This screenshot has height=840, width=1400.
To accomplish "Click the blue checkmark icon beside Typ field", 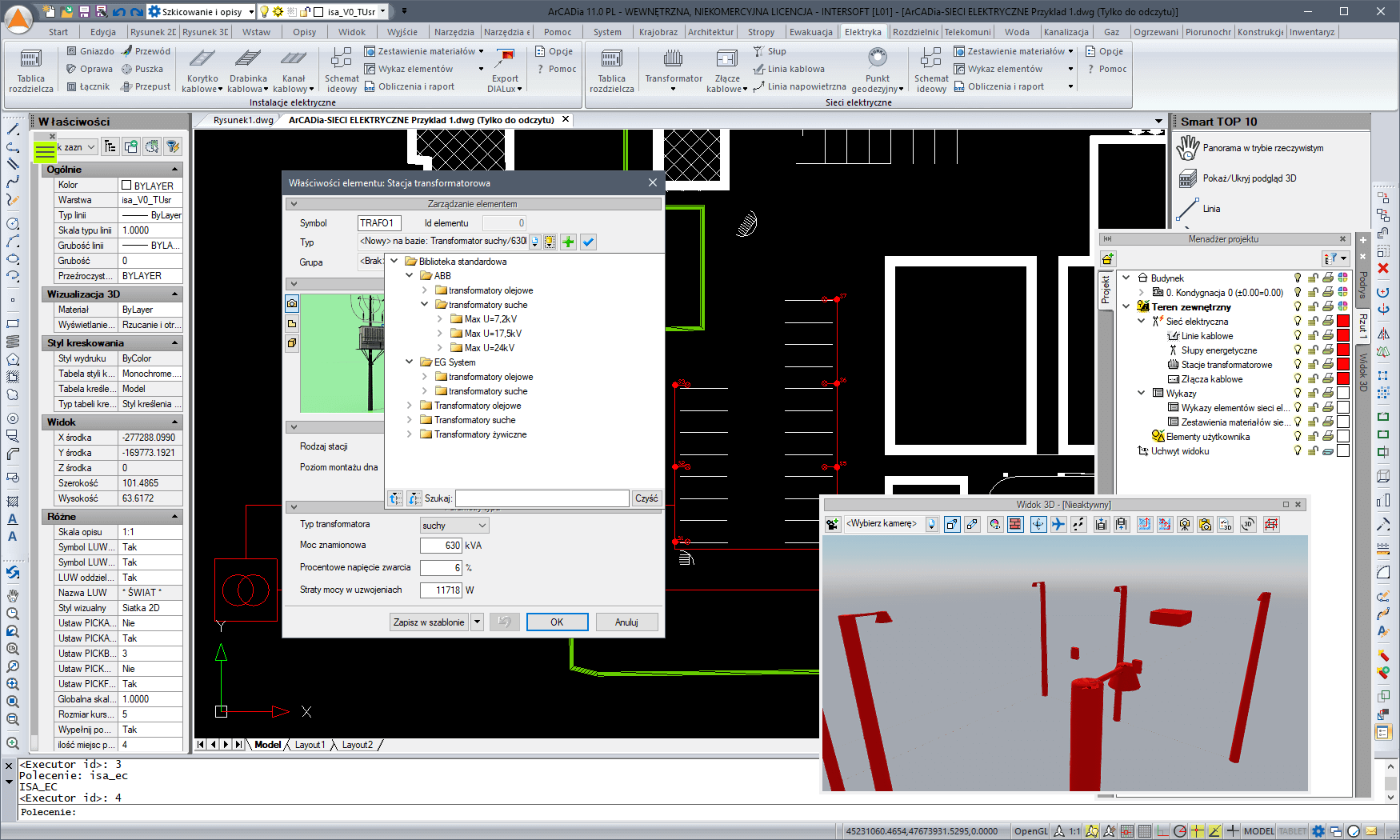I will click(588, 242).
